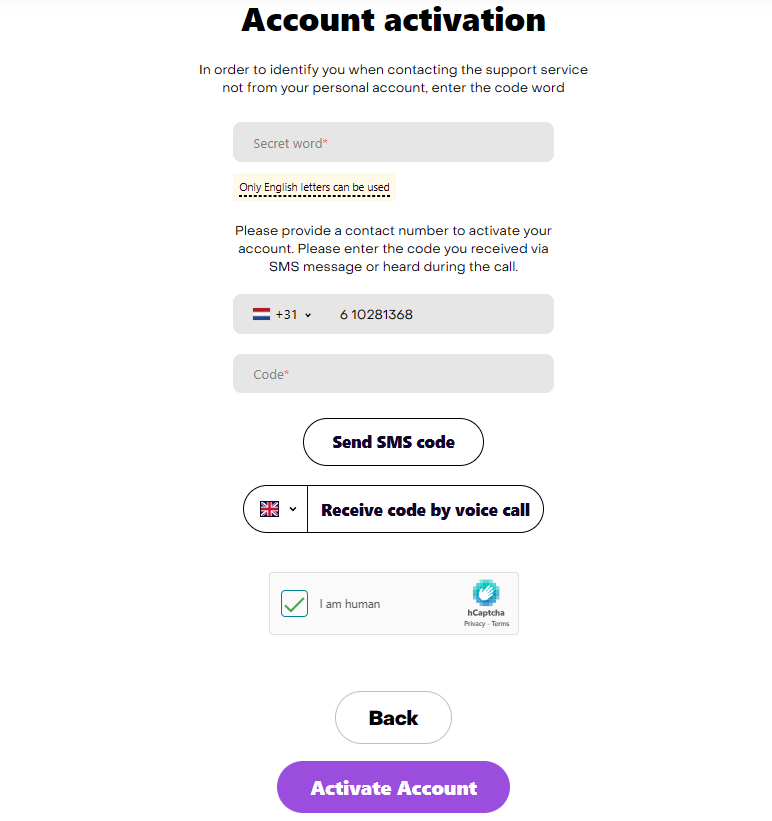Focus the Secret word input field
This screenshot has width=772, height=821.
coord(393,143)
